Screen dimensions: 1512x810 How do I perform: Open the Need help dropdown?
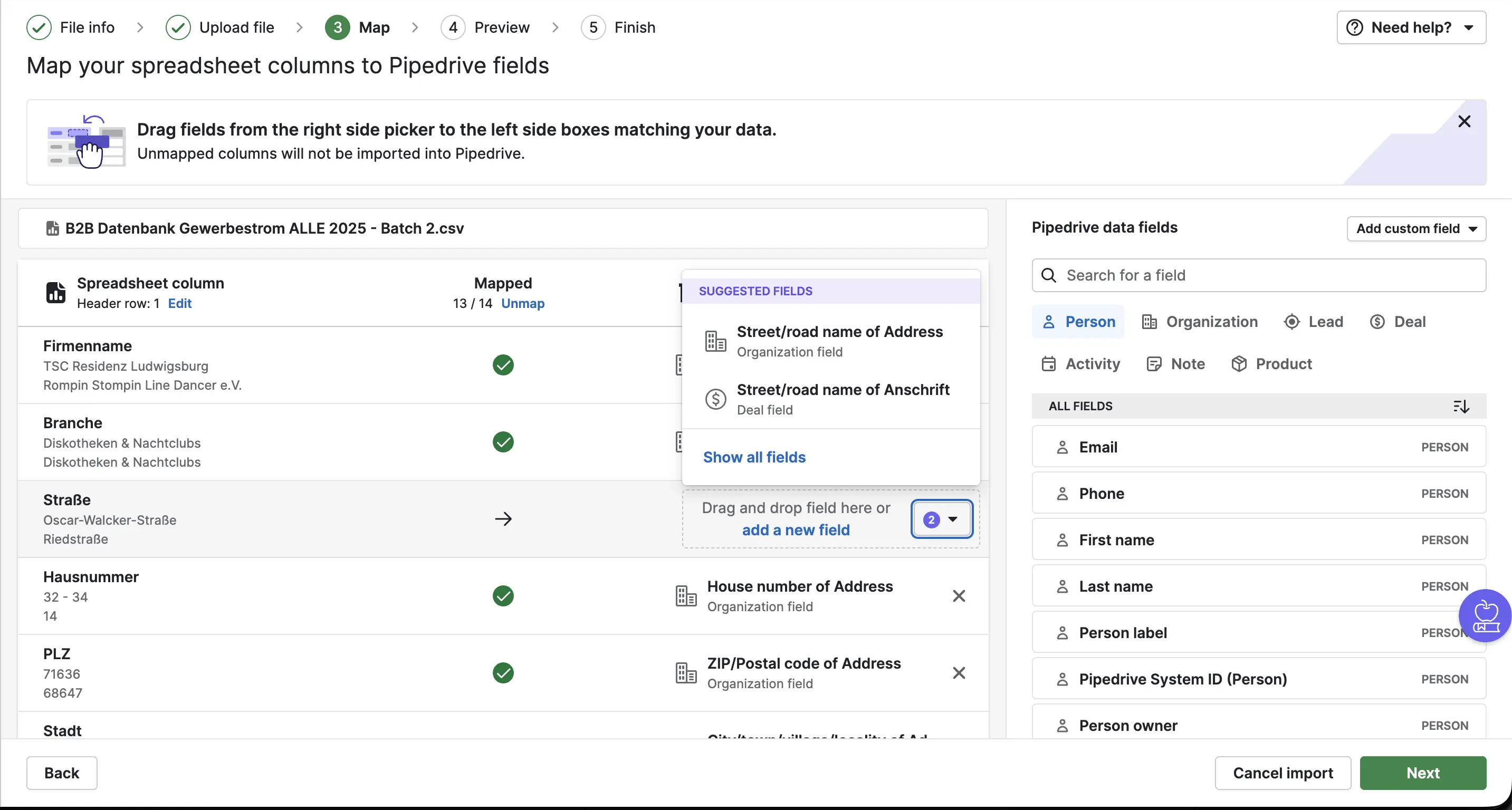tap(1411, 27)
